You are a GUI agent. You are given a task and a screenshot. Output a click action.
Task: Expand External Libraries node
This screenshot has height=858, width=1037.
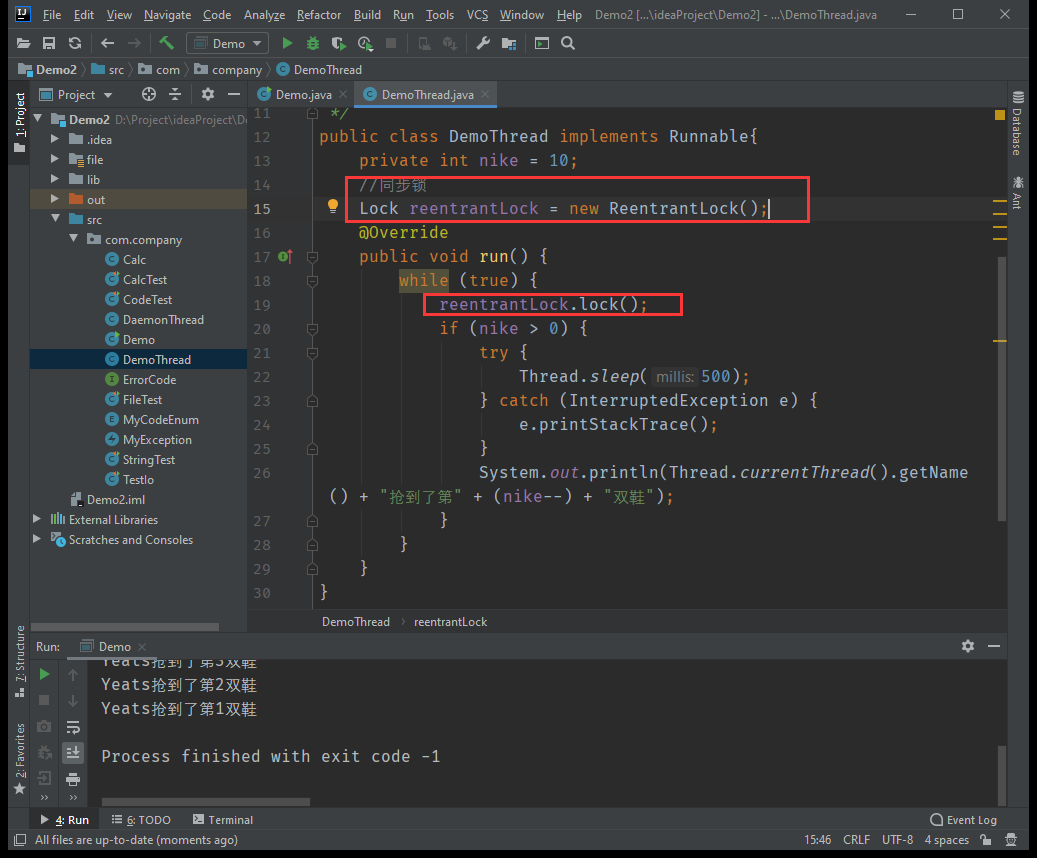click(x=38, y=519)
